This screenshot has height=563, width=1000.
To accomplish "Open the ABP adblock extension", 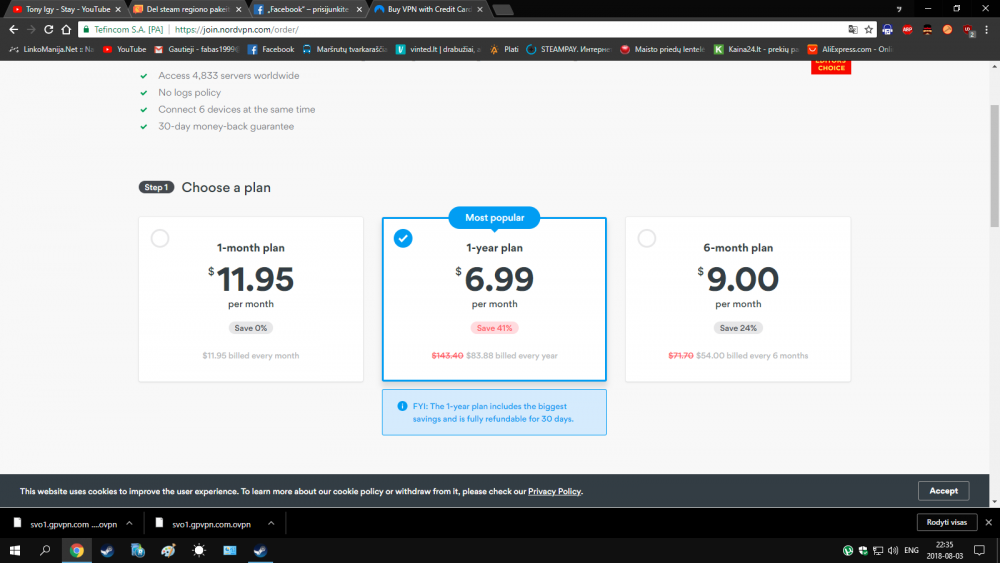I will pos(908,29).
